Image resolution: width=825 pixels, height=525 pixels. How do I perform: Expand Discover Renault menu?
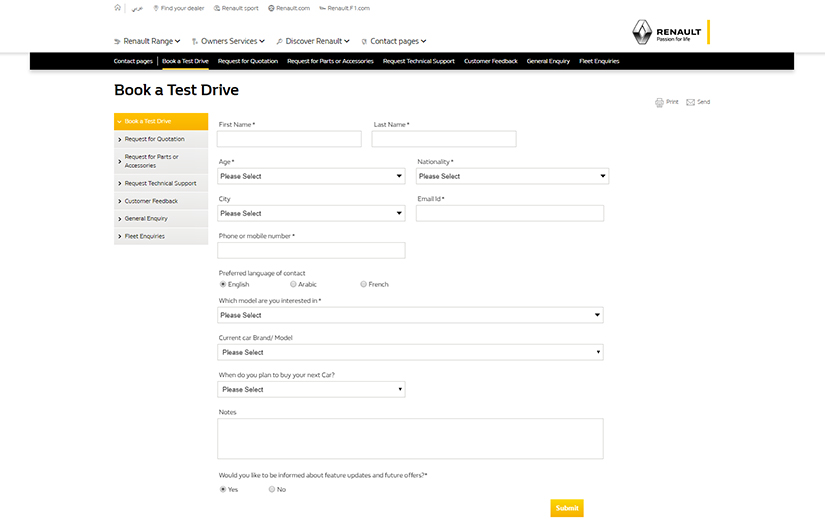tap(313, 41)
